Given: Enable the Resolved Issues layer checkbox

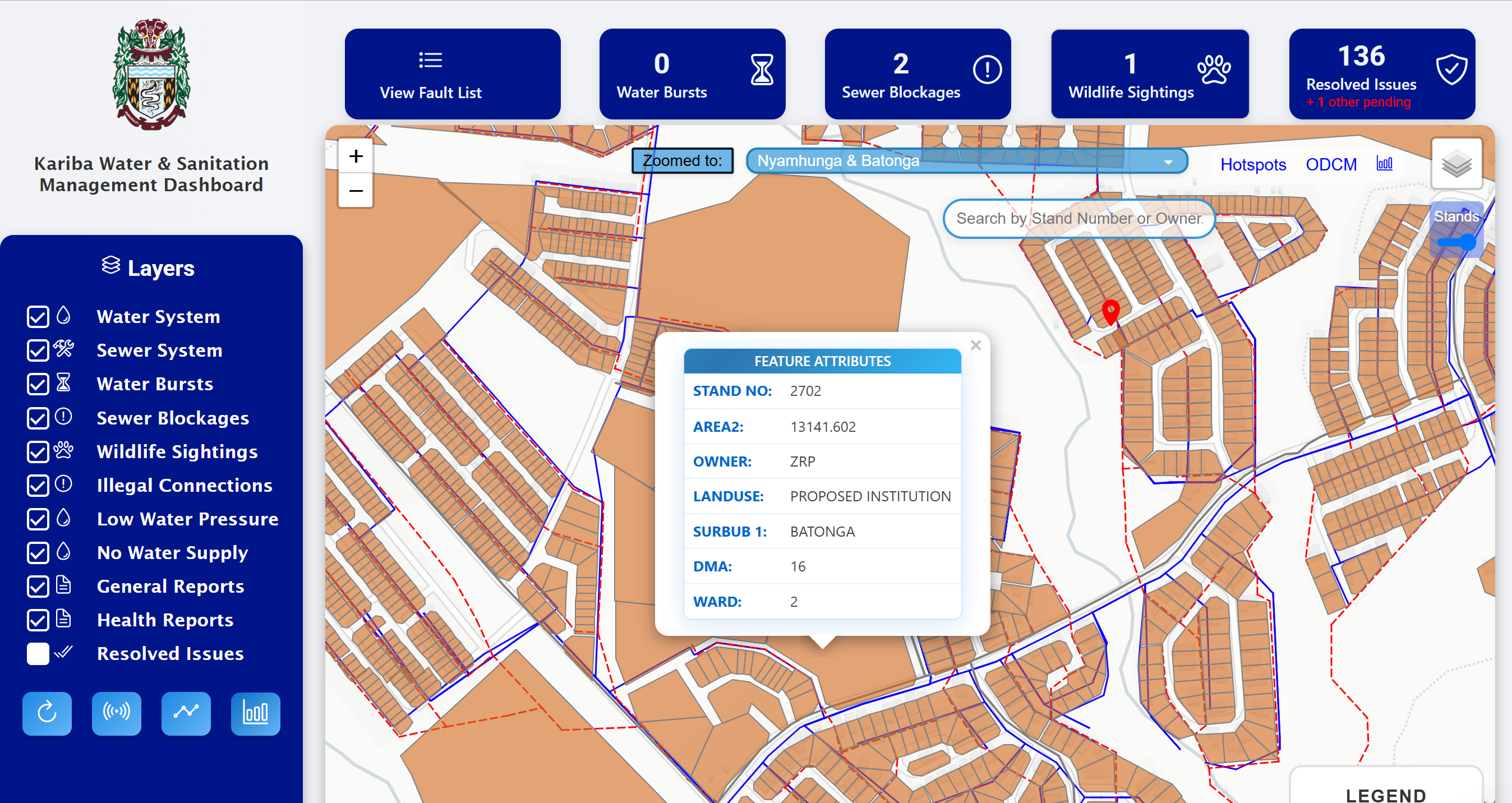Looking at the screenshot, I should click(38, 653).
